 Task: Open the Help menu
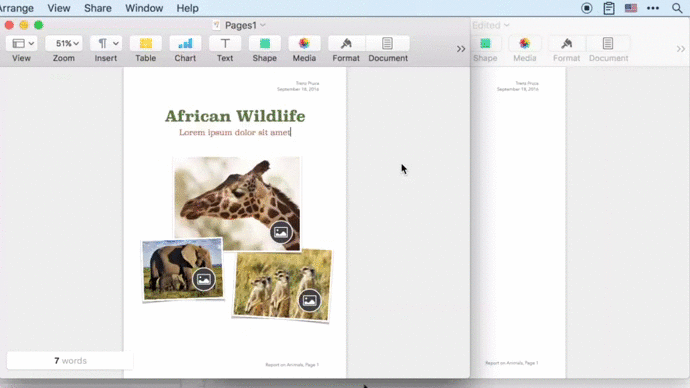coord(187,8)
